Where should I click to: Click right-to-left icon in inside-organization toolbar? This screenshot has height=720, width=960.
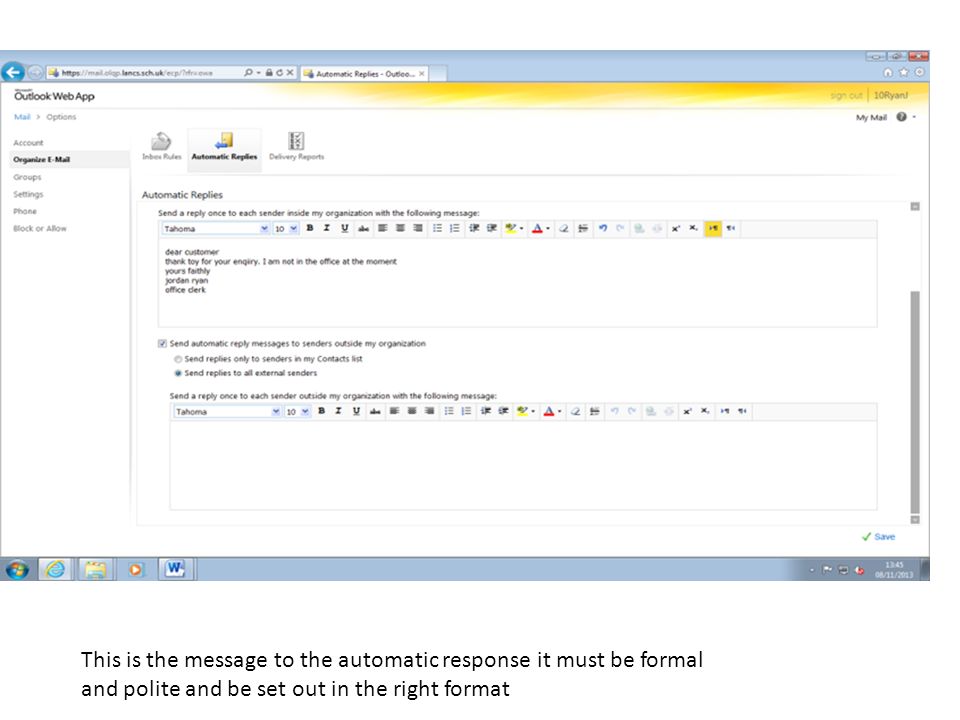pos(731,228)
